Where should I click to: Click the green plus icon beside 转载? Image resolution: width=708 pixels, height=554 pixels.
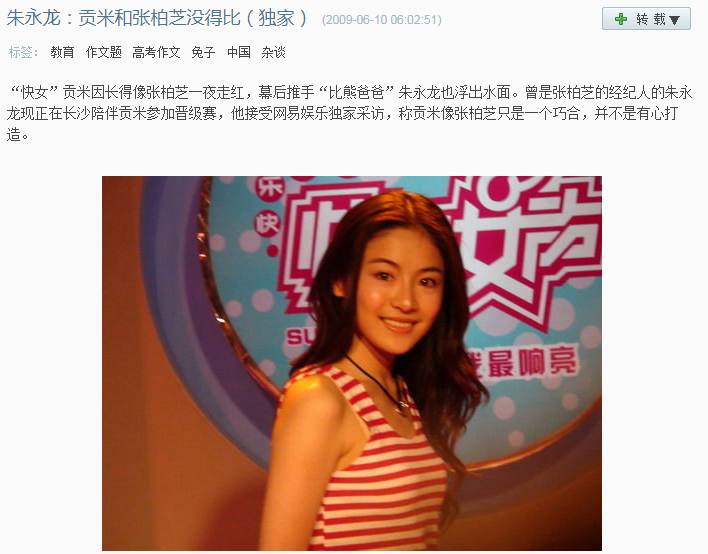(x=621, y=19)
